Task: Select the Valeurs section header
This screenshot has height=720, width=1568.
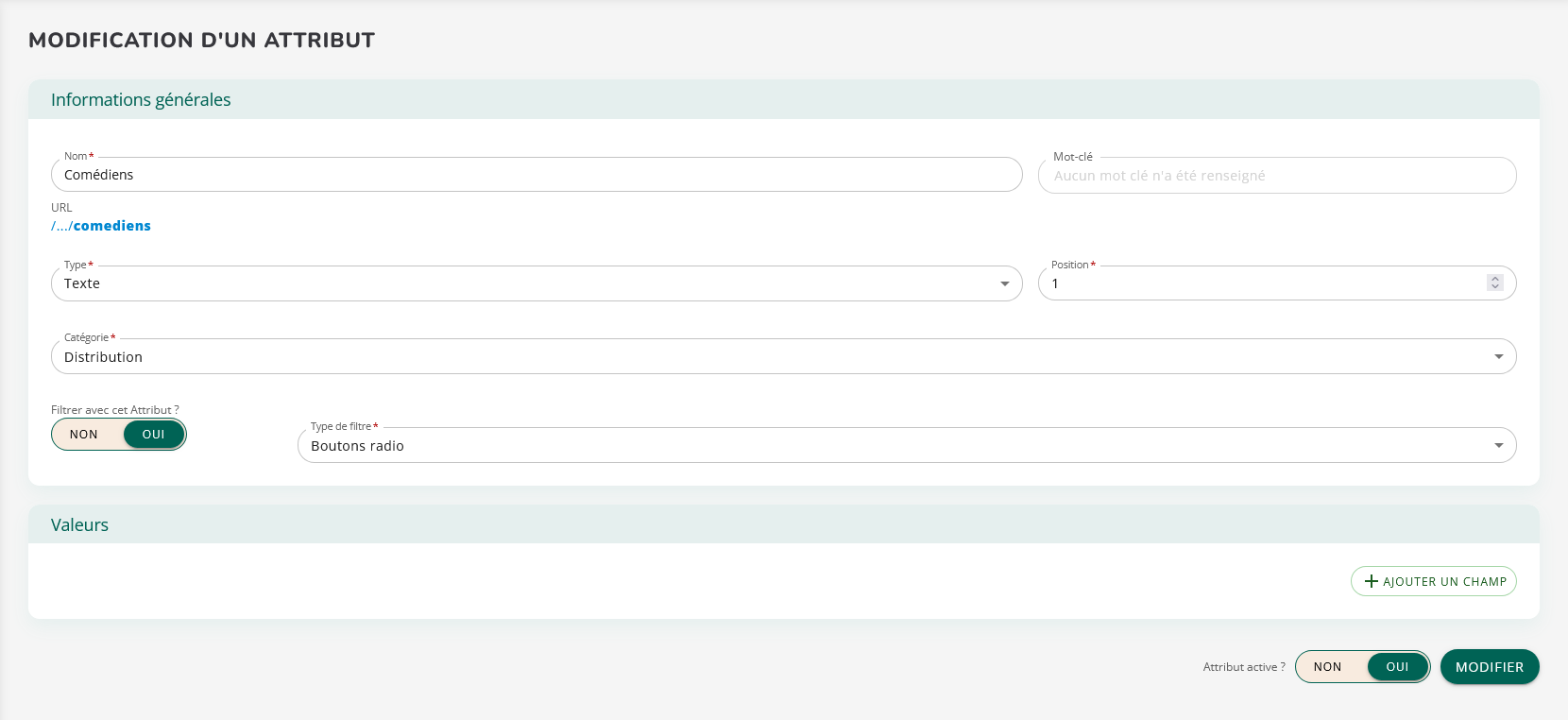Action: 79,525
